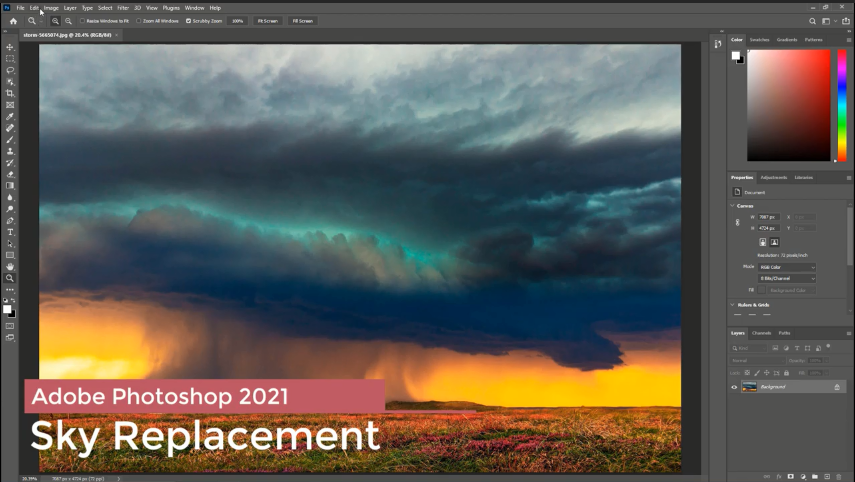The image size is (855, 482).
Task: Click the Fill Screen button
Action: [x=302, y=20]
